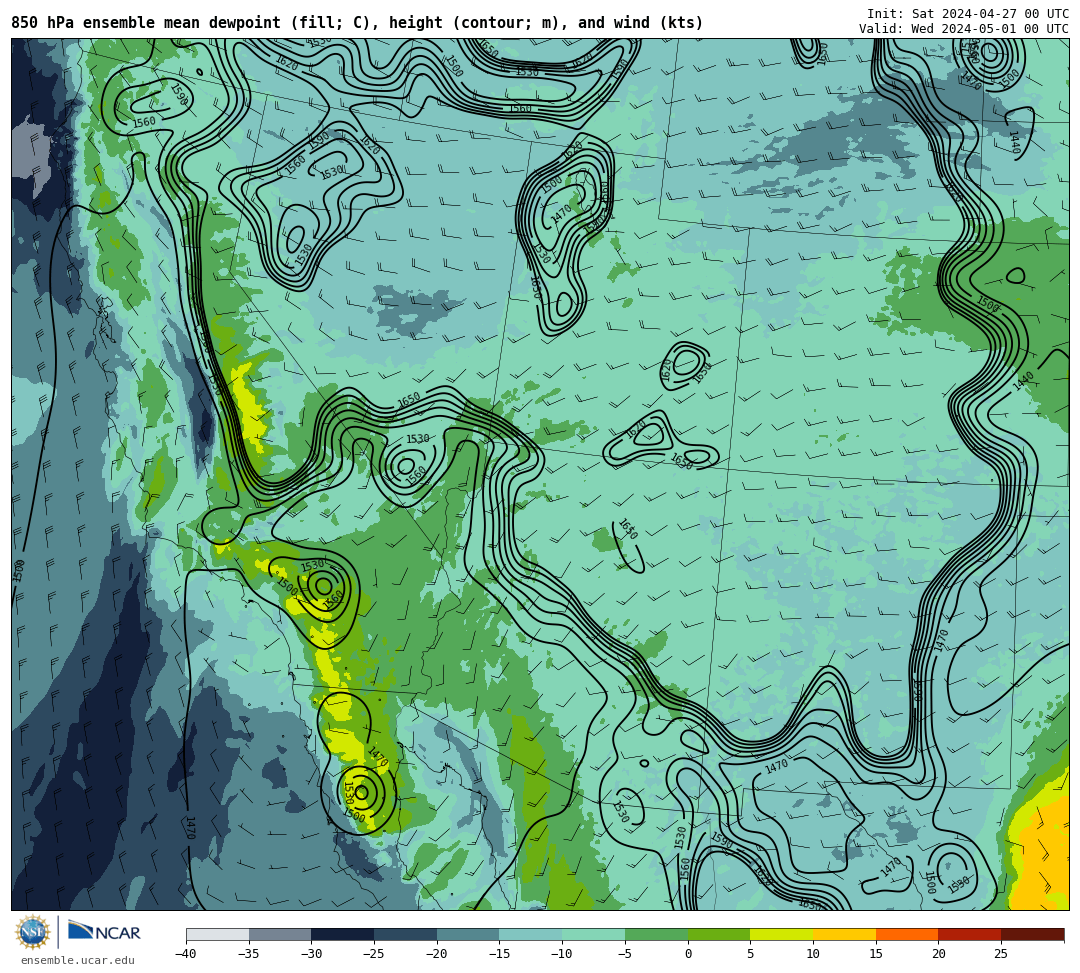Click the -25 colorbar label
Screen dimensions: 1080x973
point(373,954)
